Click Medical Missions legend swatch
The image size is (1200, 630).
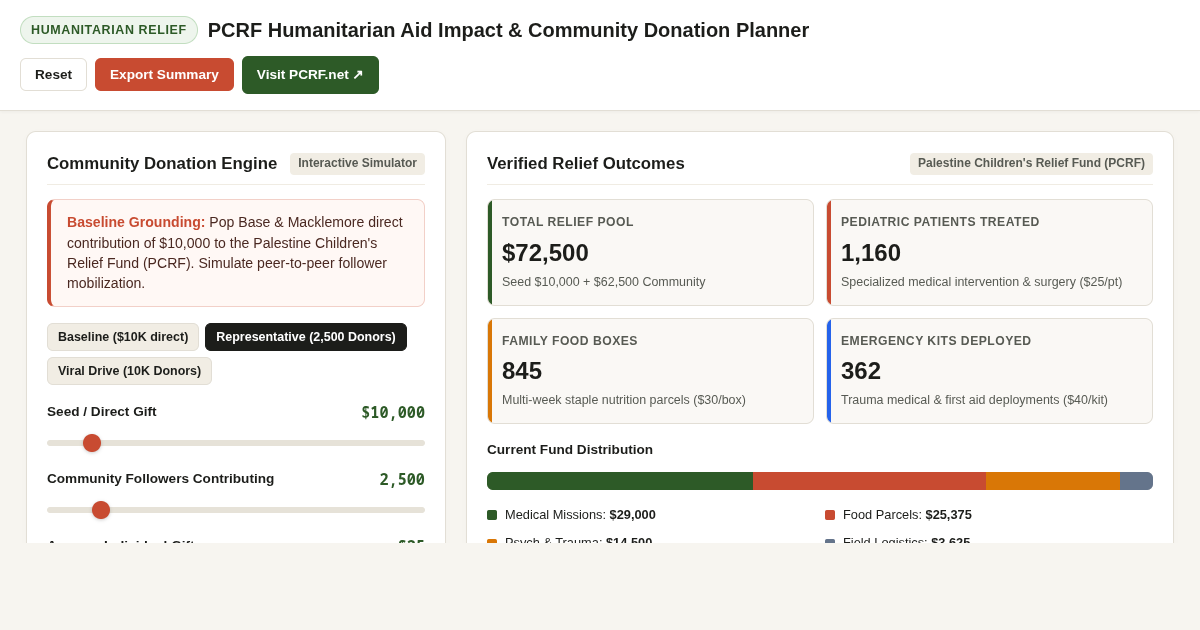coord(492,515)
